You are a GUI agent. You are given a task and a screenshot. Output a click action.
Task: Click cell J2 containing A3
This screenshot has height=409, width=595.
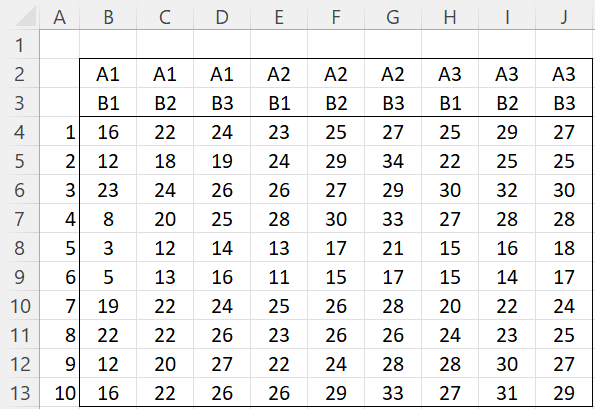564,74
